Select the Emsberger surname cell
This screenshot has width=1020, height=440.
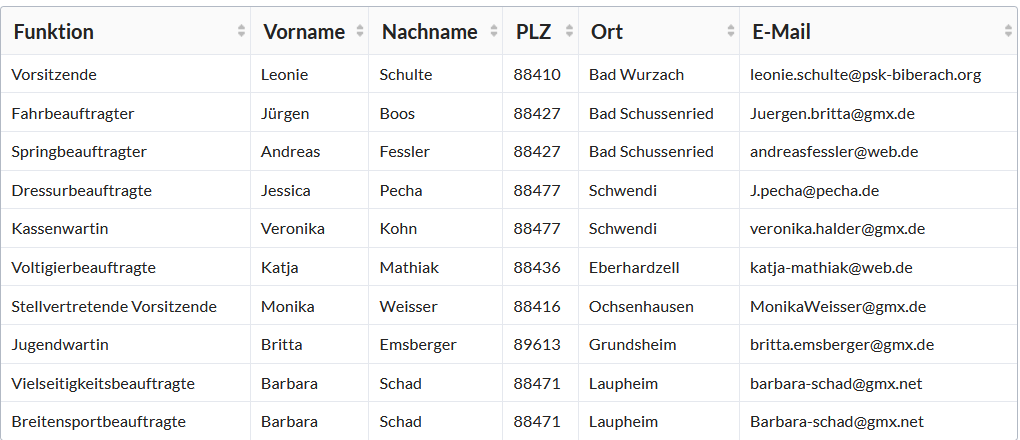click(436, 345)
